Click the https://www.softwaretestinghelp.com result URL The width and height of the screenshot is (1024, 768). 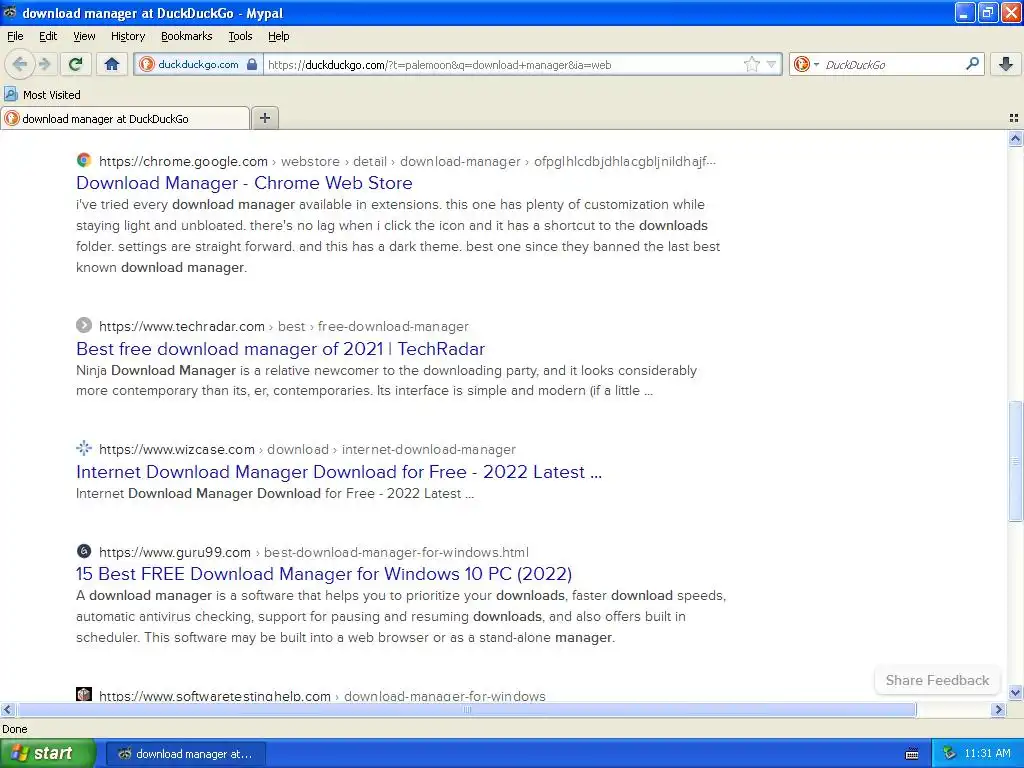(x=215, y=696)
